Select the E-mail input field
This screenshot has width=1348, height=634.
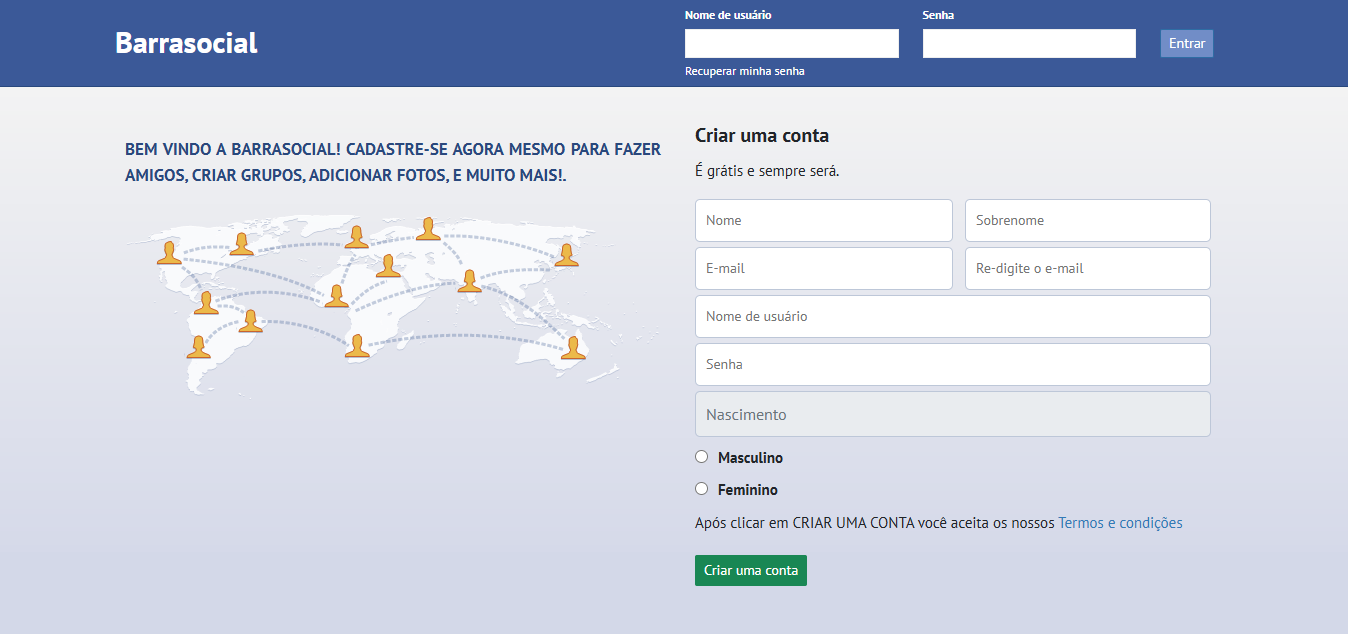click(x=823, y=268)
